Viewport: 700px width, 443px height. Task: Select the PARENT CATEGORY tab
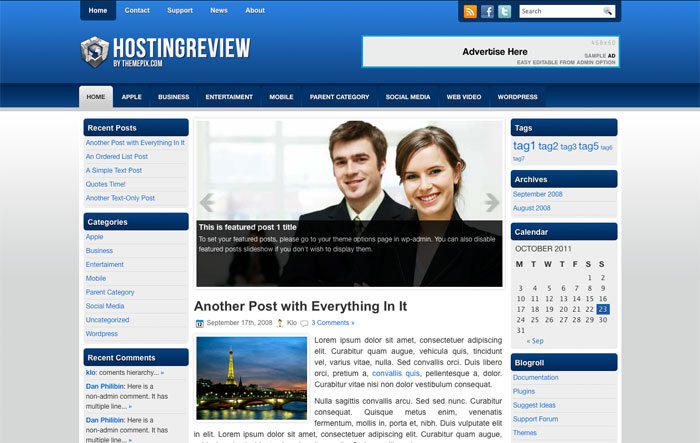pos(339,97)
